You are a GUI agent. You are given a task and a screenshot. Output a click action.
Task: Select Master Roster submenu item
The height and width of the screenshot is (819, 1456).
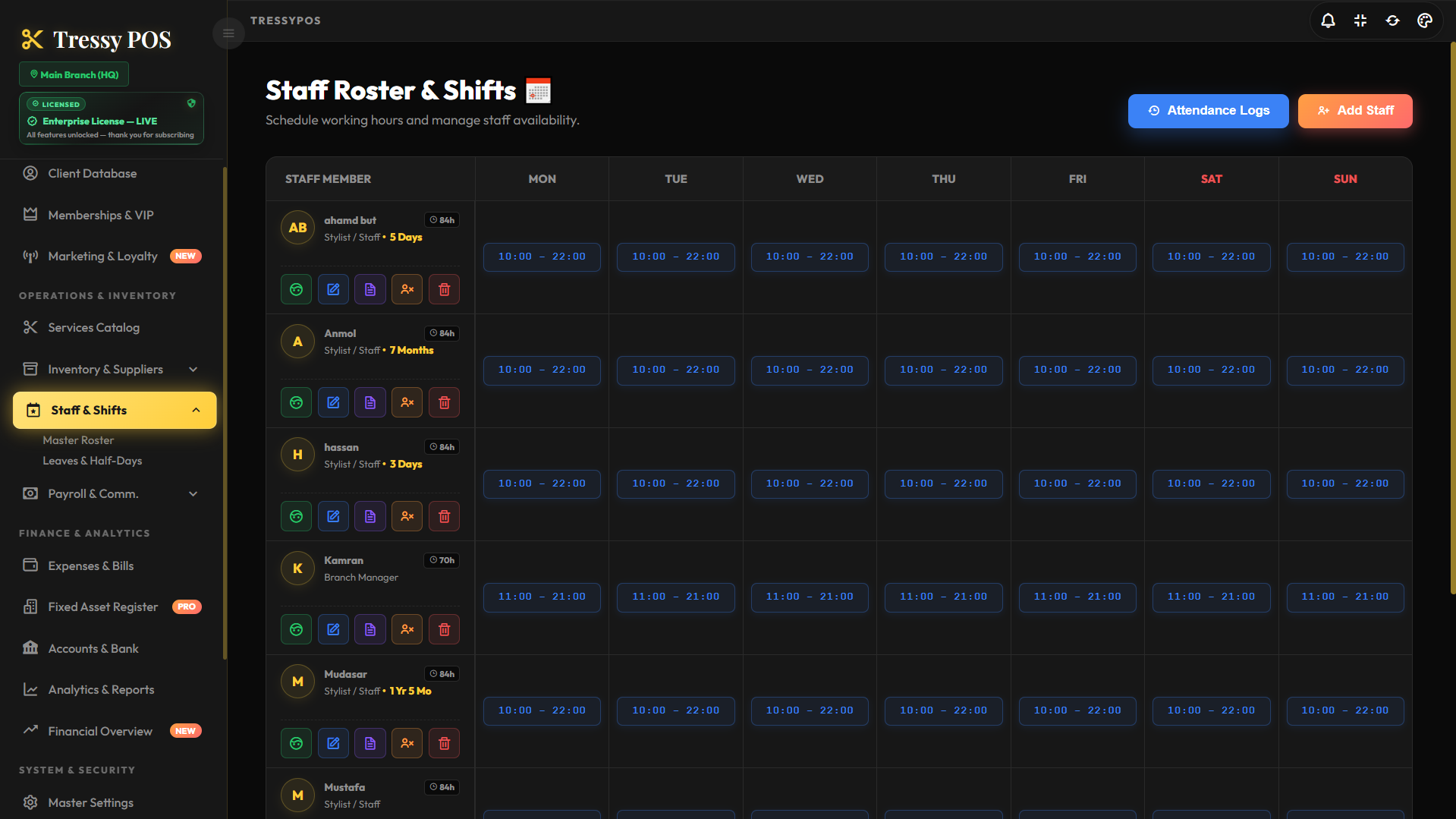coord(78,440)
